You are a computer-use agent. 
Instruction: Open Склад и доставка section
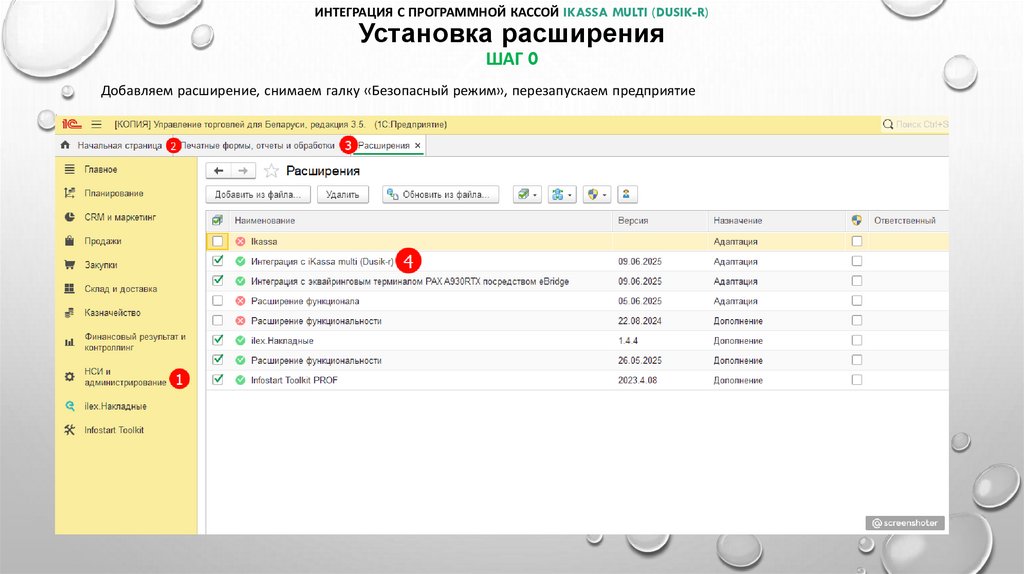click(120, 289)
